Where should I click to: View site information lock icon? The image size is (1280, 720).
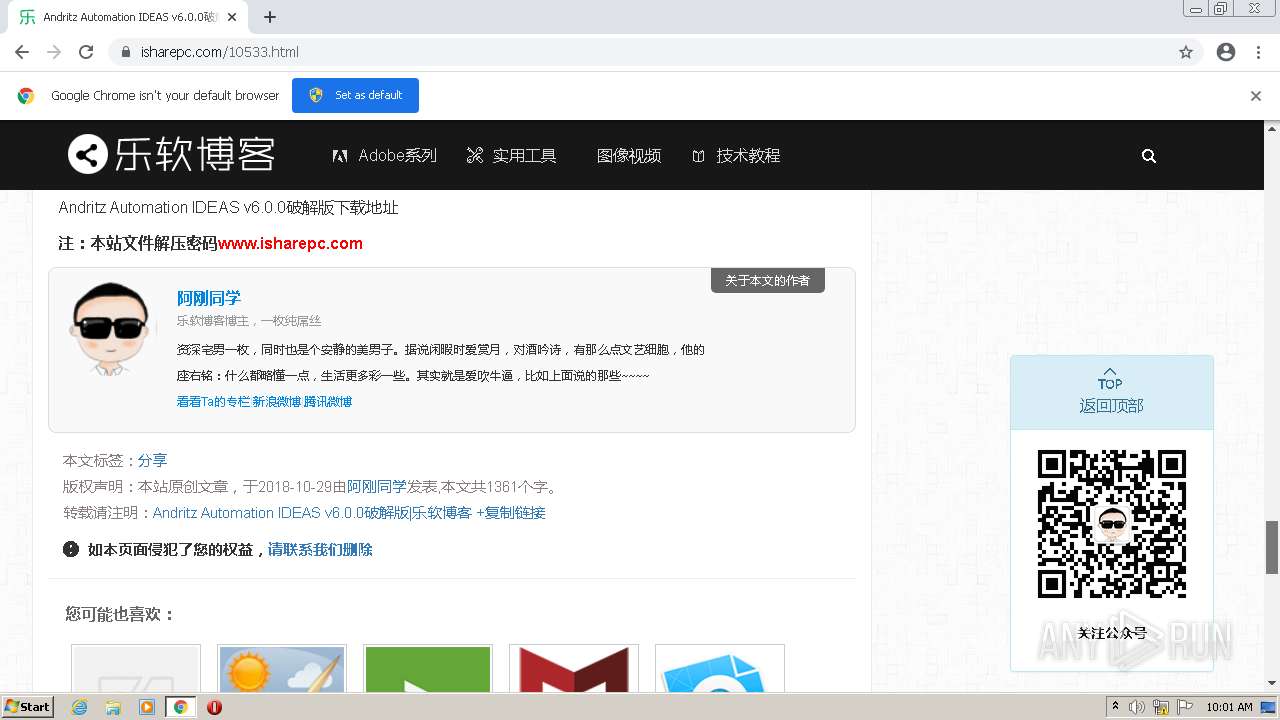(126, 52)
